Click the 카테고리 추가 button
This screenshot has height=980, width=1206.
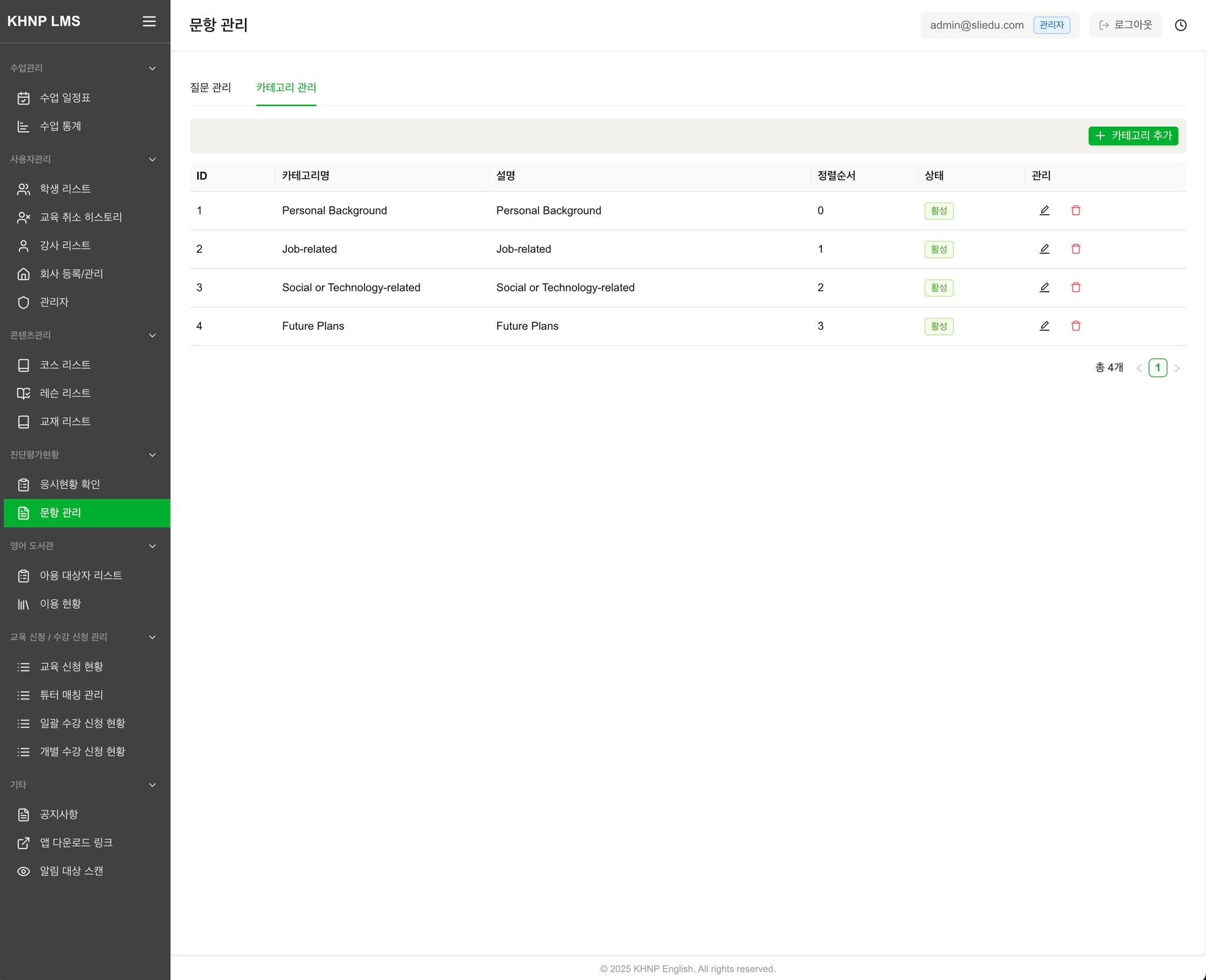tap(1132, 136)
